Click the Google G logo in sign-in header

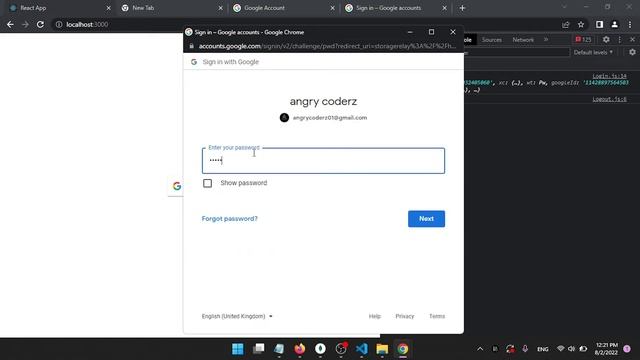click(x=194, y=62)
